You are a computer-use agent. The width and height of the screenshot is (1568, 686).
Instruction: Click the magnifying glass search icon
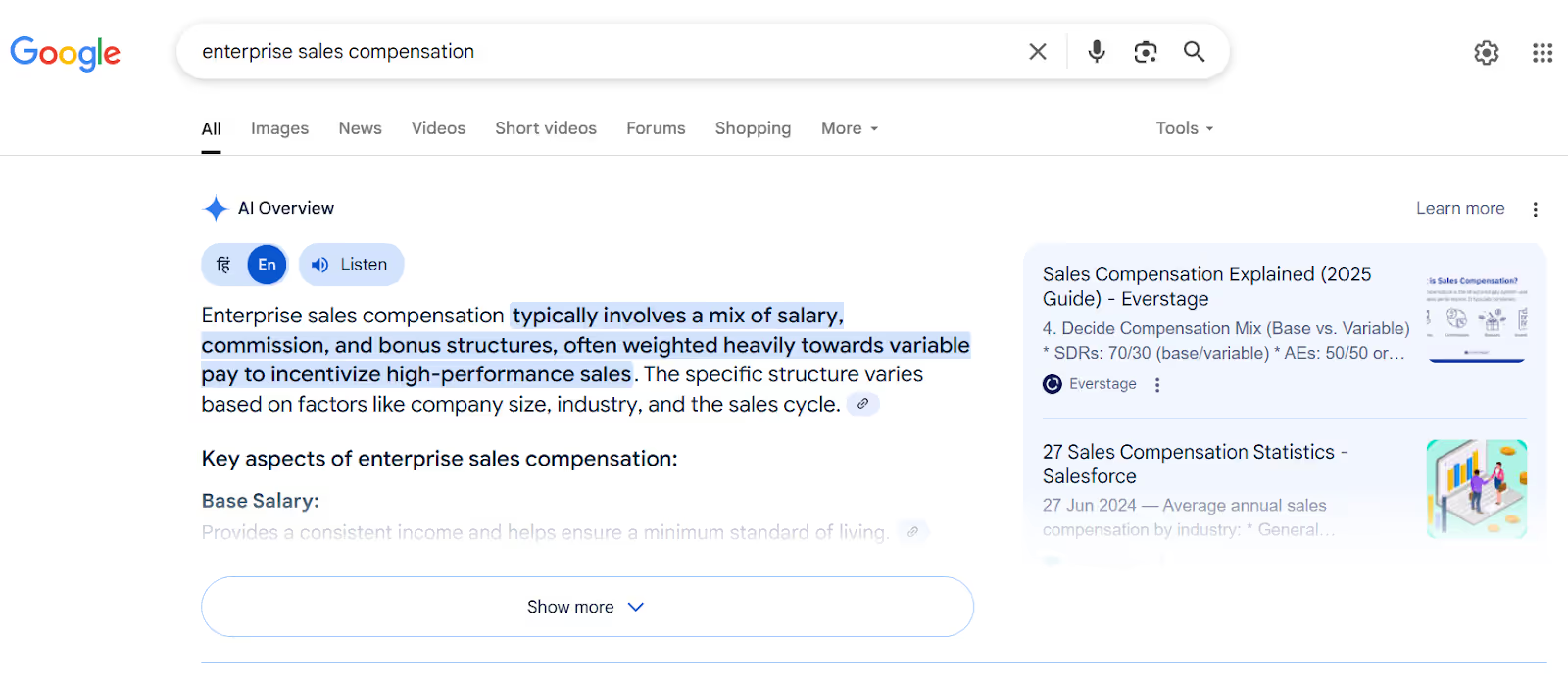(x=1194, y=52)
